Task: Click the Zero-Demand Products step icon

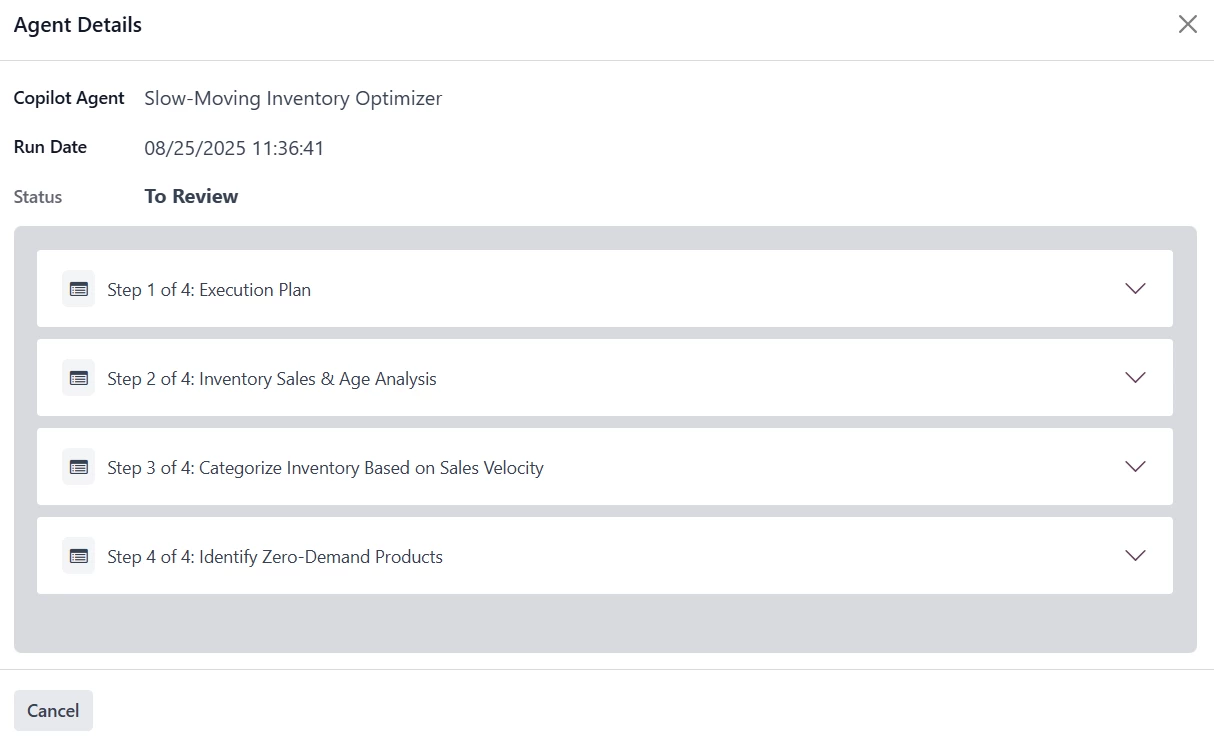Action: point(78,556)
